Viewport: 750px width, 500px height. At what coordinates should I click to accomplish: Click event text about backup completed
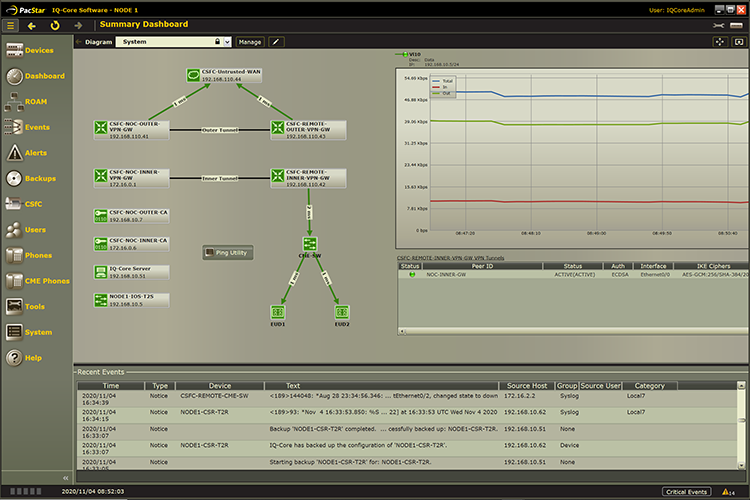(x=384, y=429)
